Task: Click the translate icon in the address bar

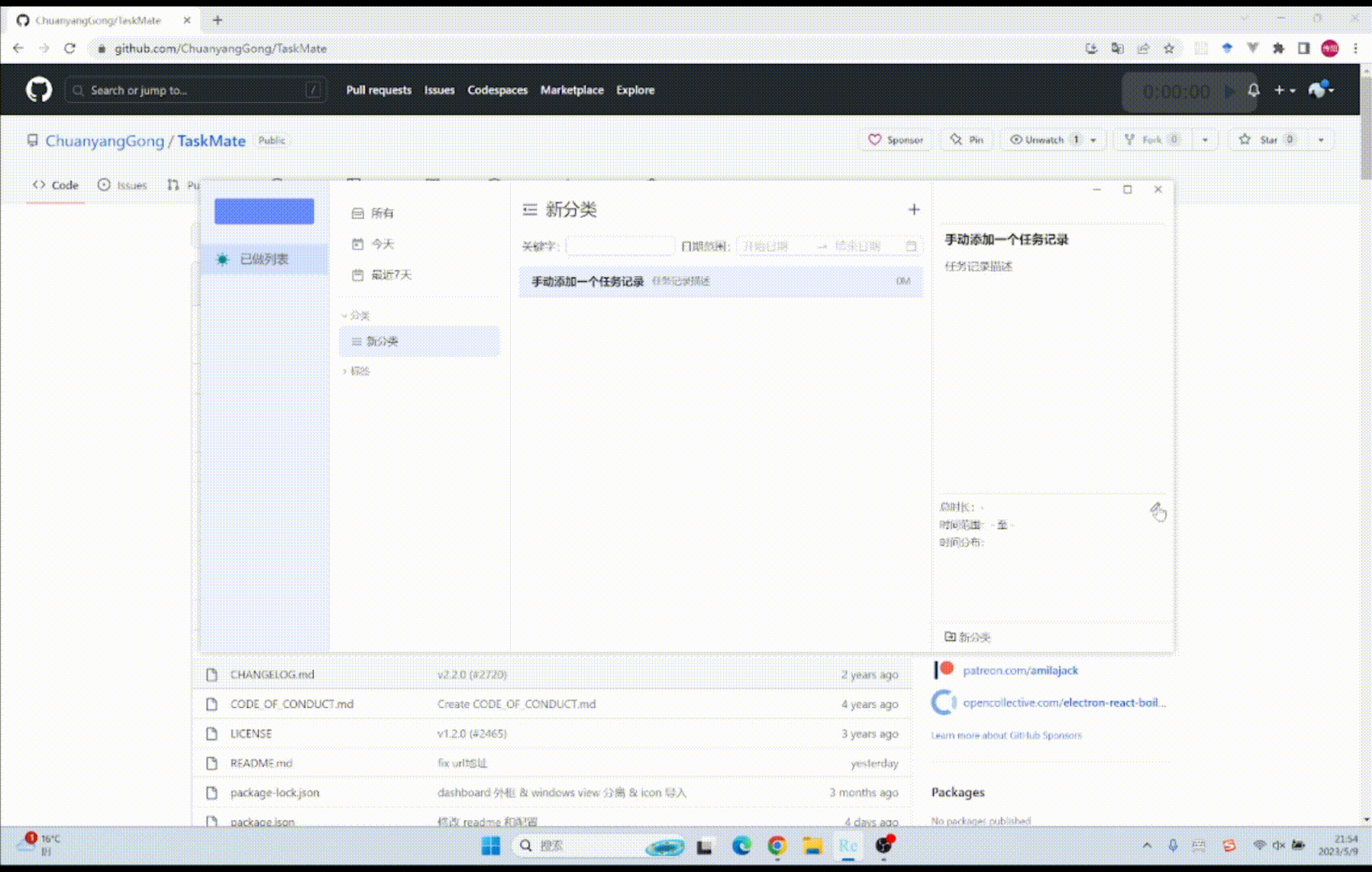Action: coord(1117,48)
